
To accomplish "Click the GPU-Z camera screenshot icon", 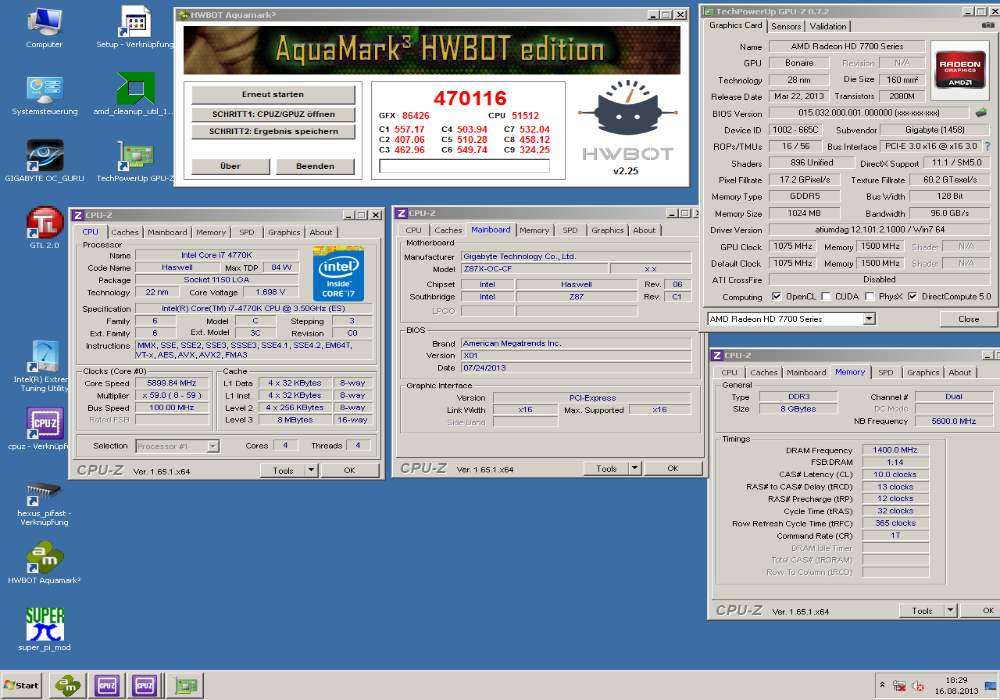I will (988, 26).
